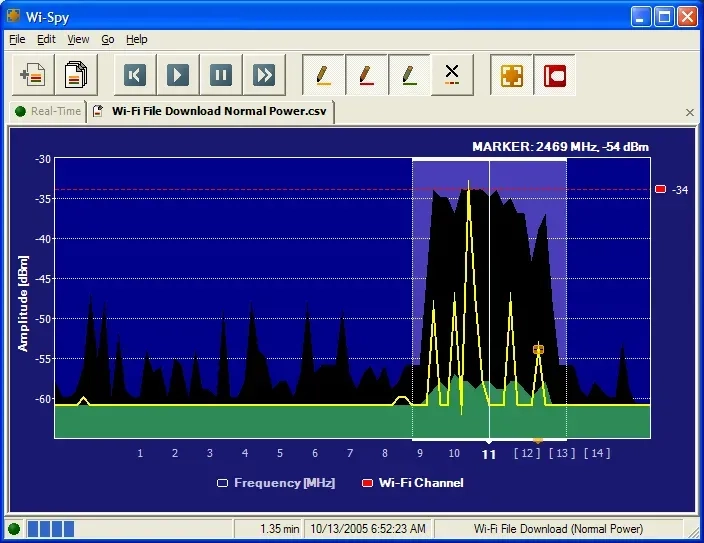Toggle the yellow pencil trace tool
704x543 pixels.
[323, 75]
